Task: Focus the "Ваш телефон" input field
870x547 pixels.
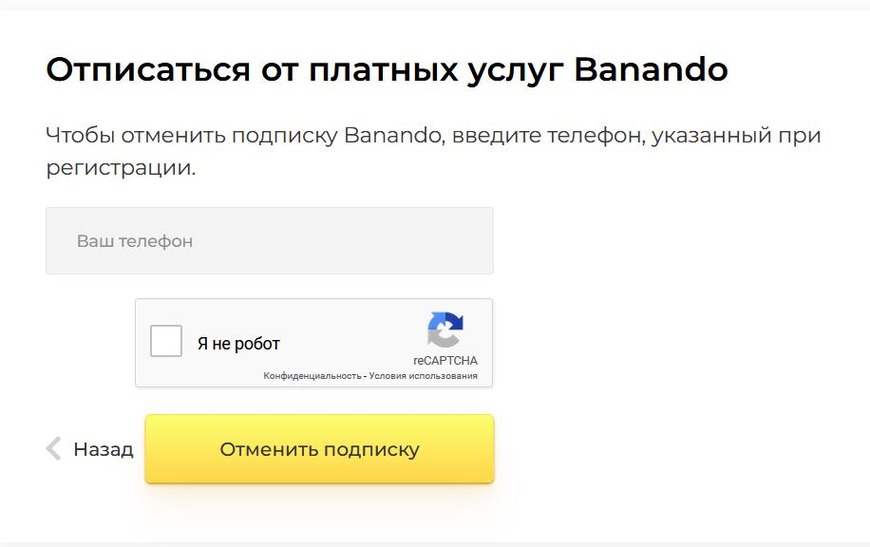Action: point(269,241)
